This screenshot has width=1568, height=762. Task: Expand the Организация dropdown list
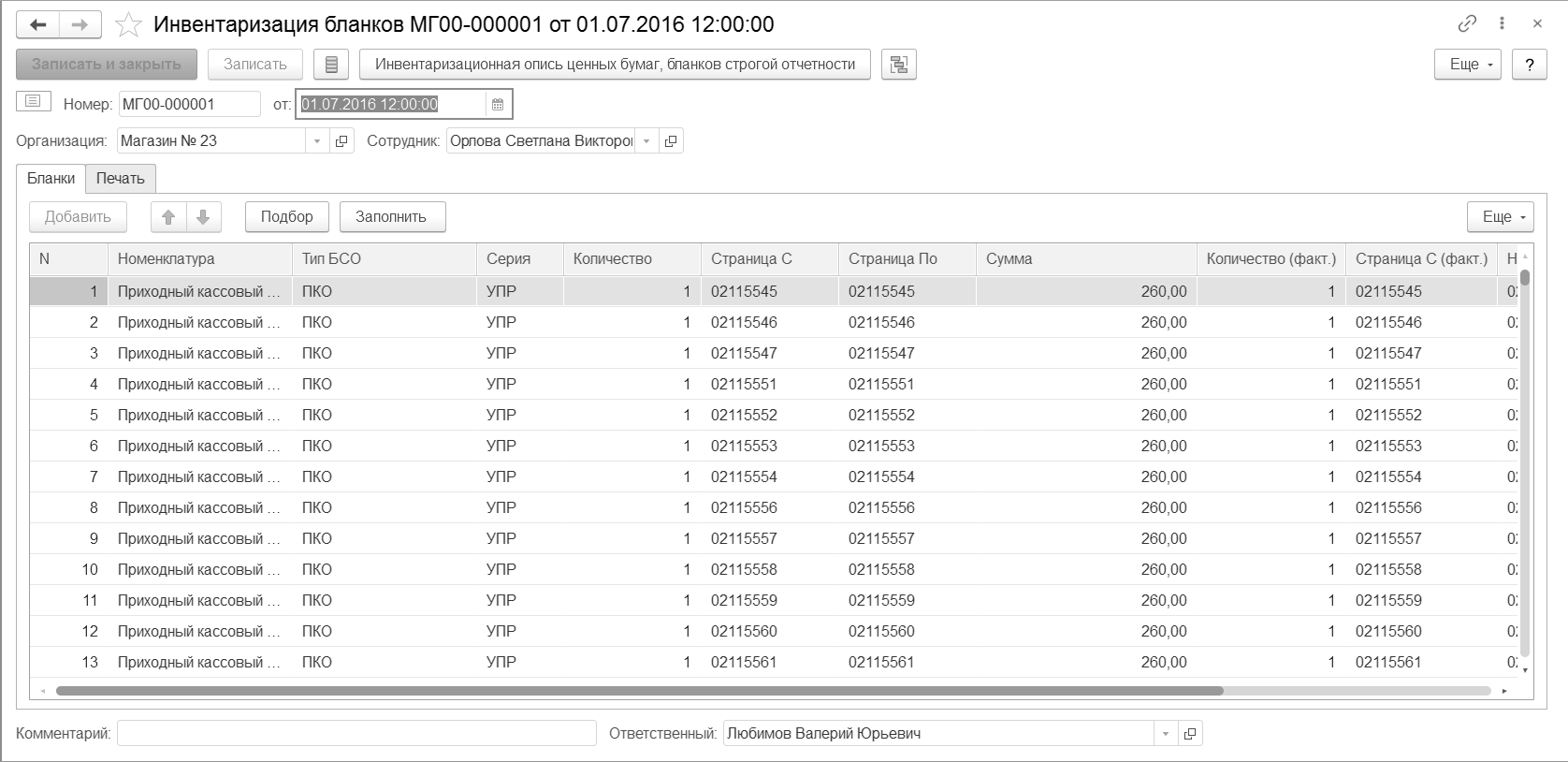(317, 141)
